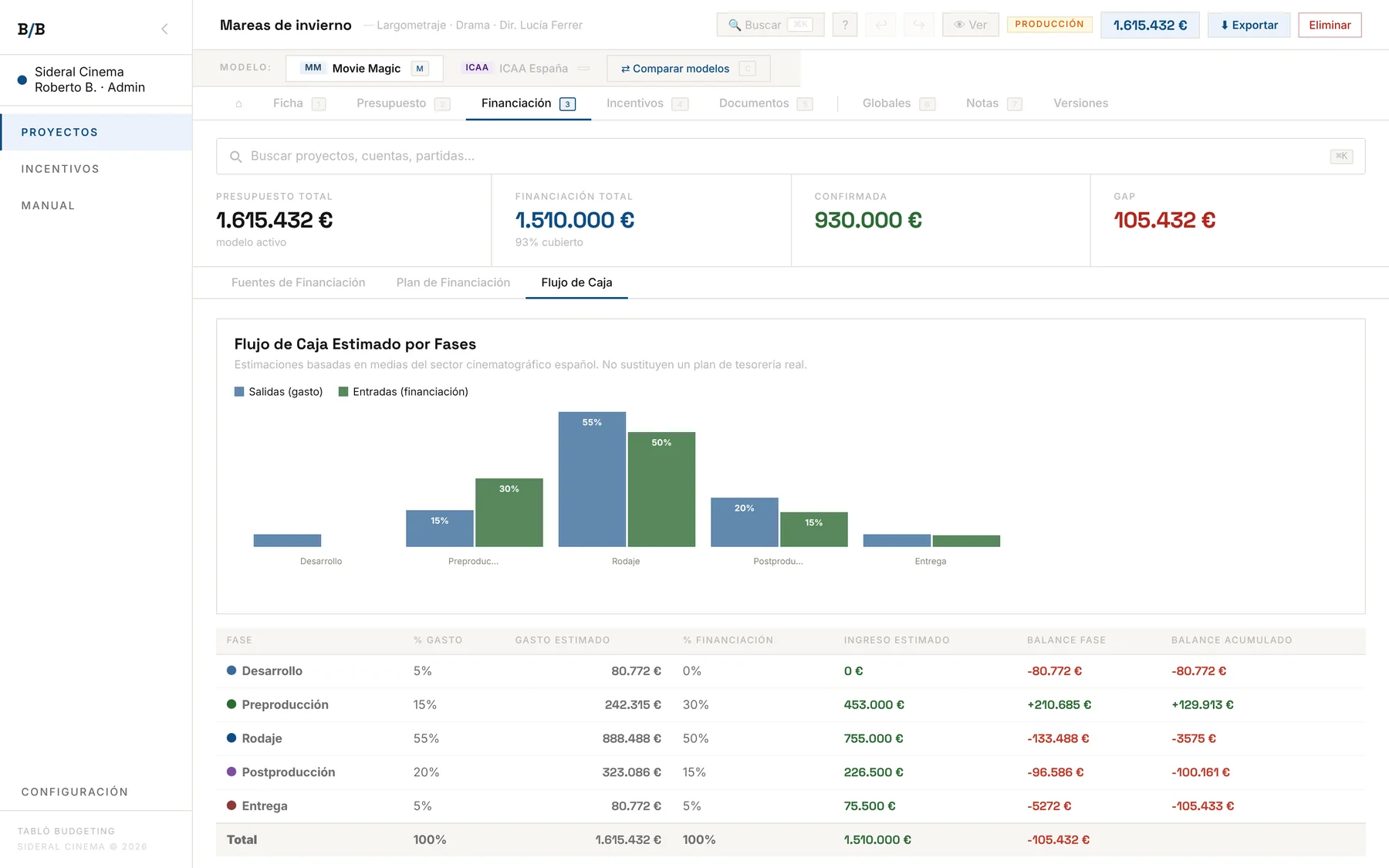This screenshot has height=868, width=1389.
Task: Toggle Entradas (financiación) legend series
Action: pyautogui.click(x=404, y=392)
